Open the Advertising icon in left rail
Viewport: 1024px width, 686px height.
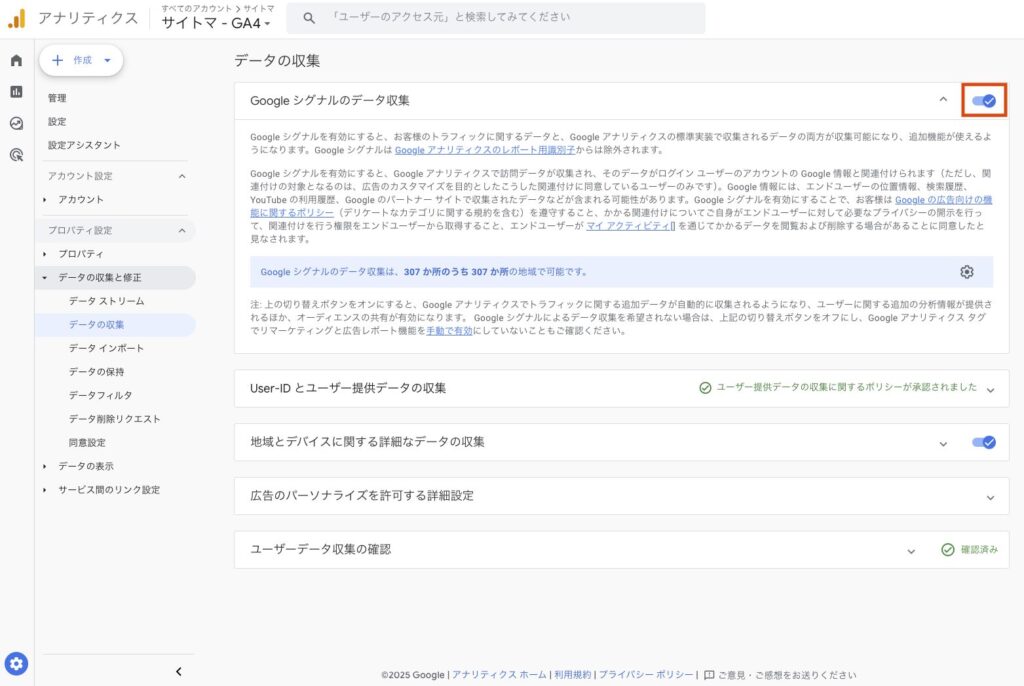16,155
